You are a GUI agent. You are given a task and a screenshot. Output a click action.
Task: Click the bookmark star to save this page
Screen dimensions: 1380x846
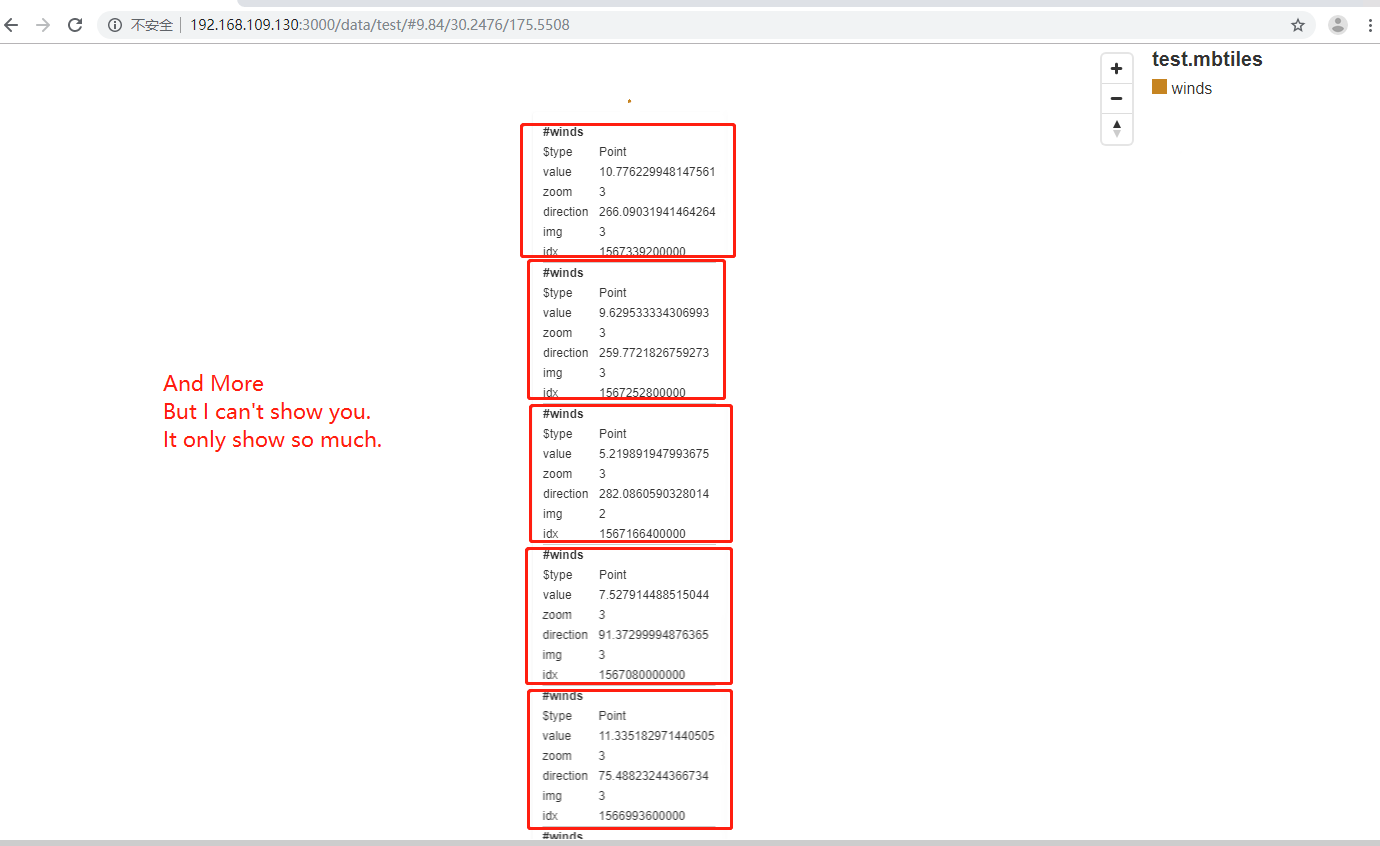click(x=1297, y=24)
